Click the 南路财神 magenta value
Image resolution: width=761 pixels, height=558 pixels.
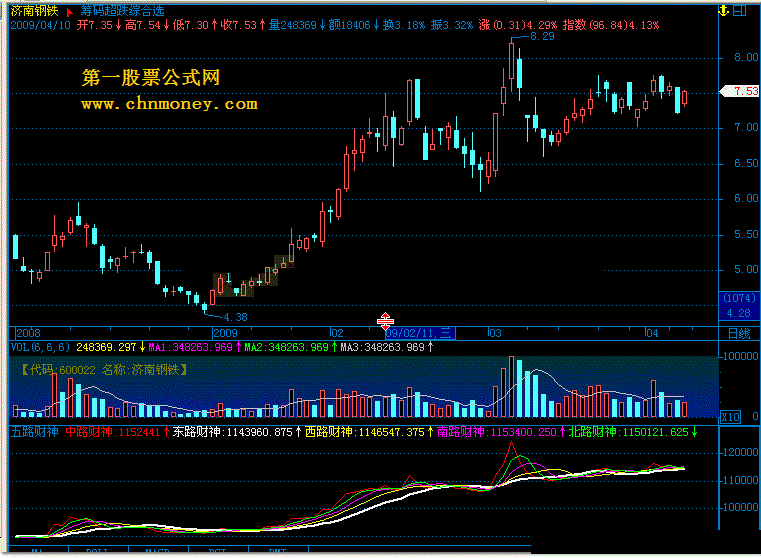tap(496, 432)
